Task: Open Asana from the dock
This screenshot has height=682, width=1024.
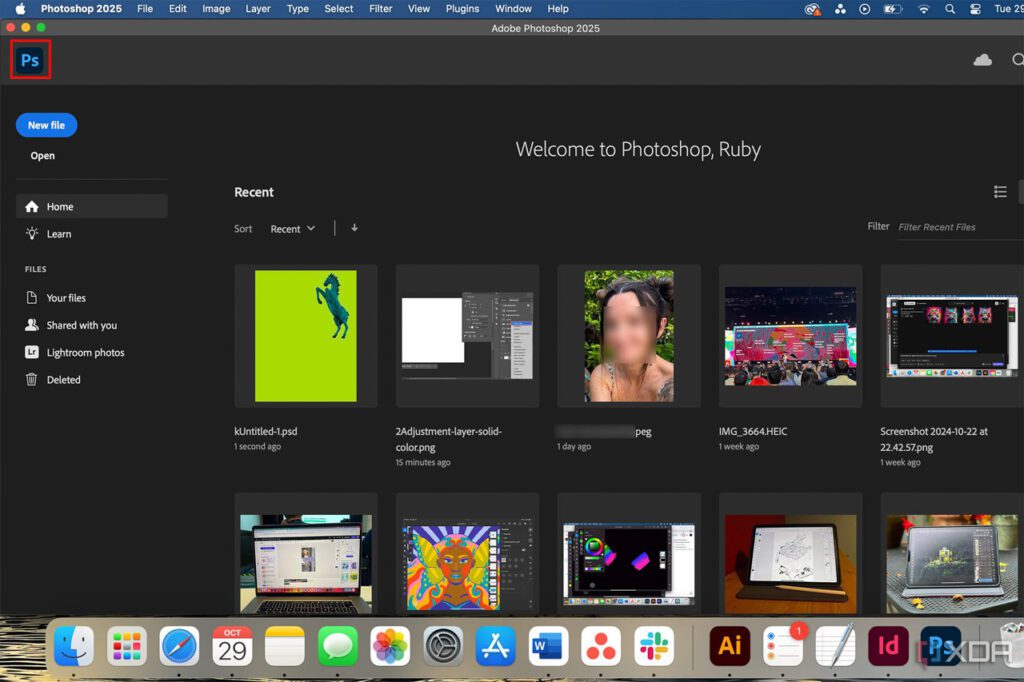Action: [601, 646]
